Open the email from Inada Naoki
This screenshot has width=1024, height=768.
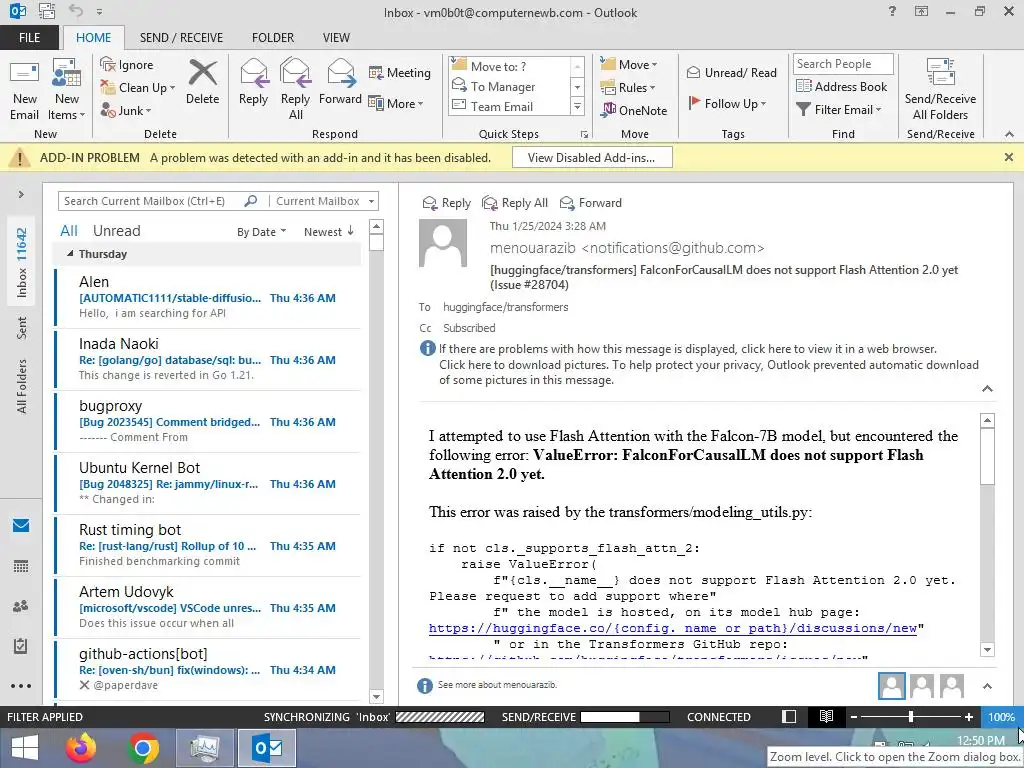[208, 359]
